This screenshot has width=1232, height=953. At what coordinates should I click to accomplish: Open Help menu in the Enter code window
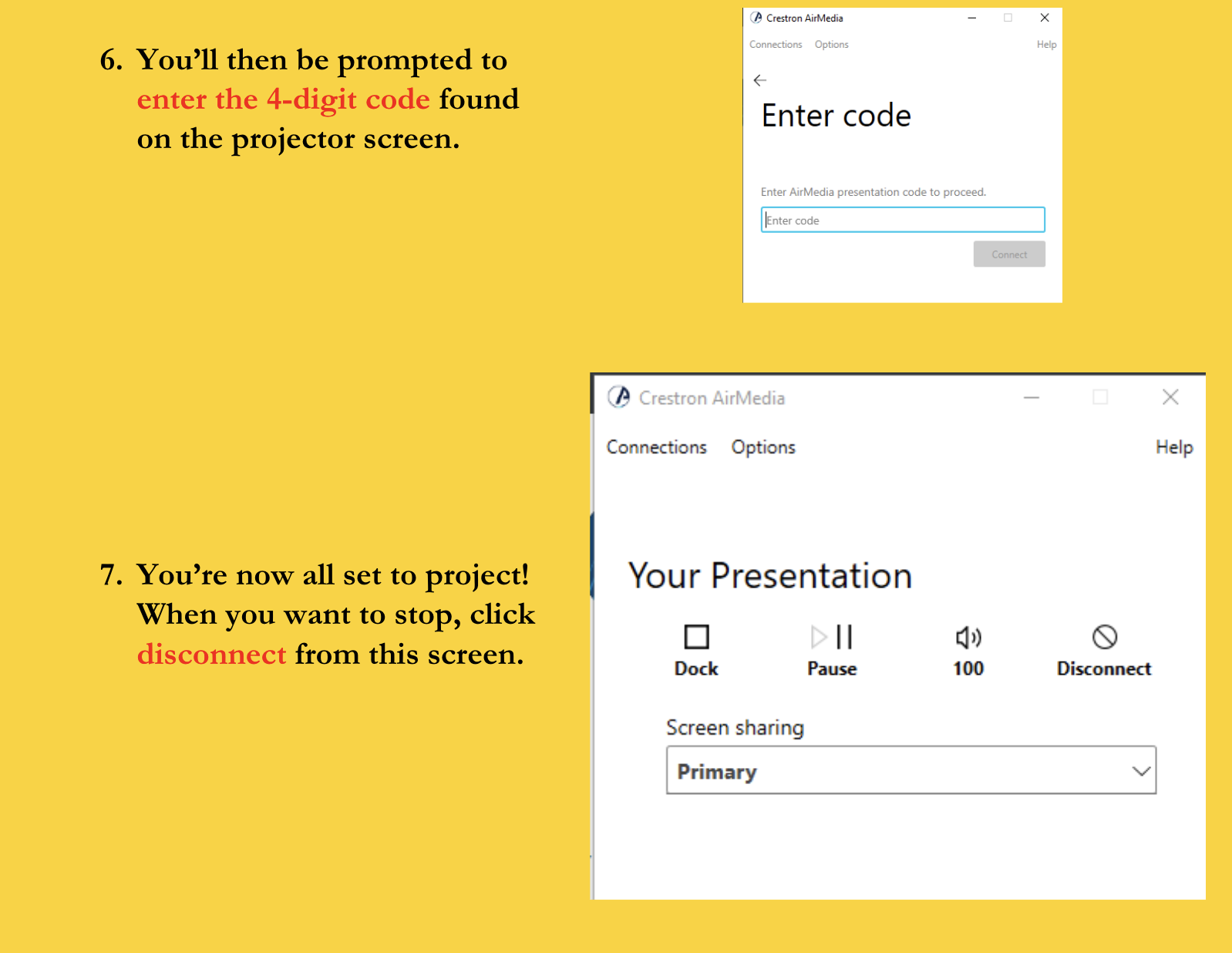click(x=1046, y=45)
